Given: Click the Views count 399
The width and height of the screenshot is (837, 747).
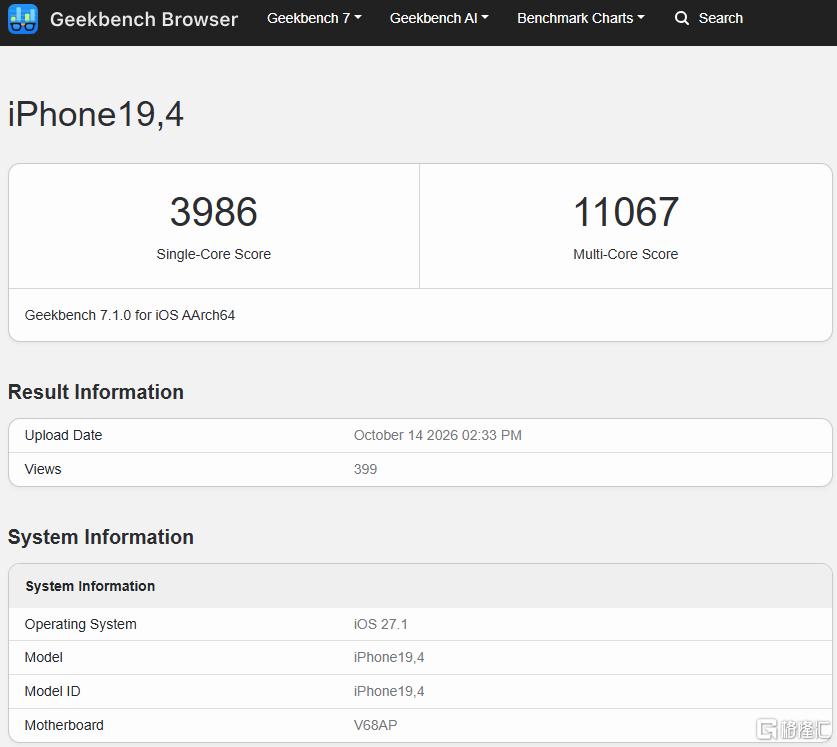Looking at the screenshot, I should pos(365,469).
